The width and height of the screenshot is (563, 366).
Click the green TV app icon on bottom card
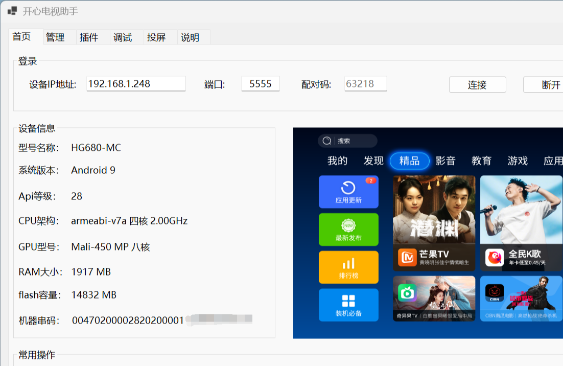click(407, 293)
